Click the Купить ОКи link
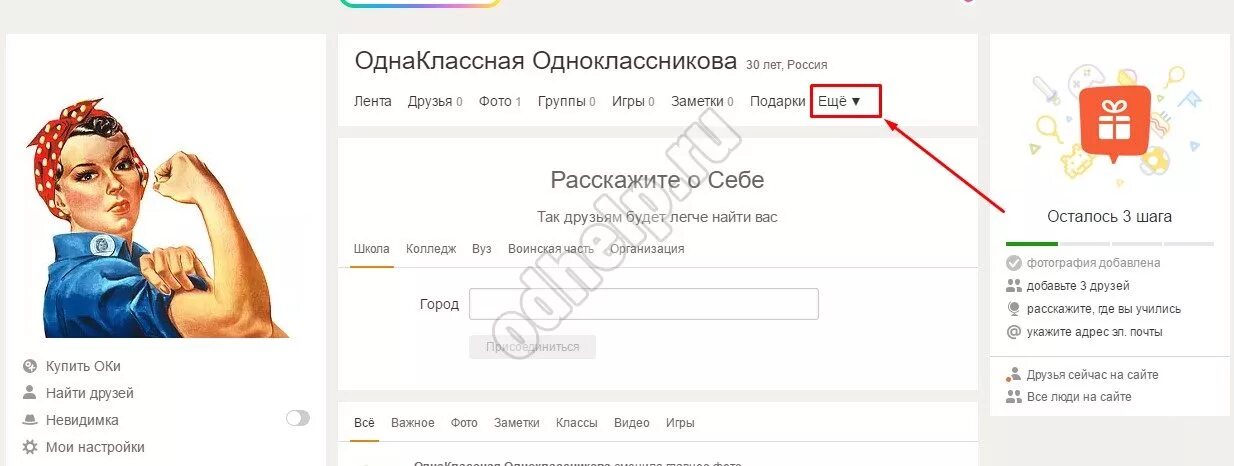1234x466 pixels. [x=83, y=366]
